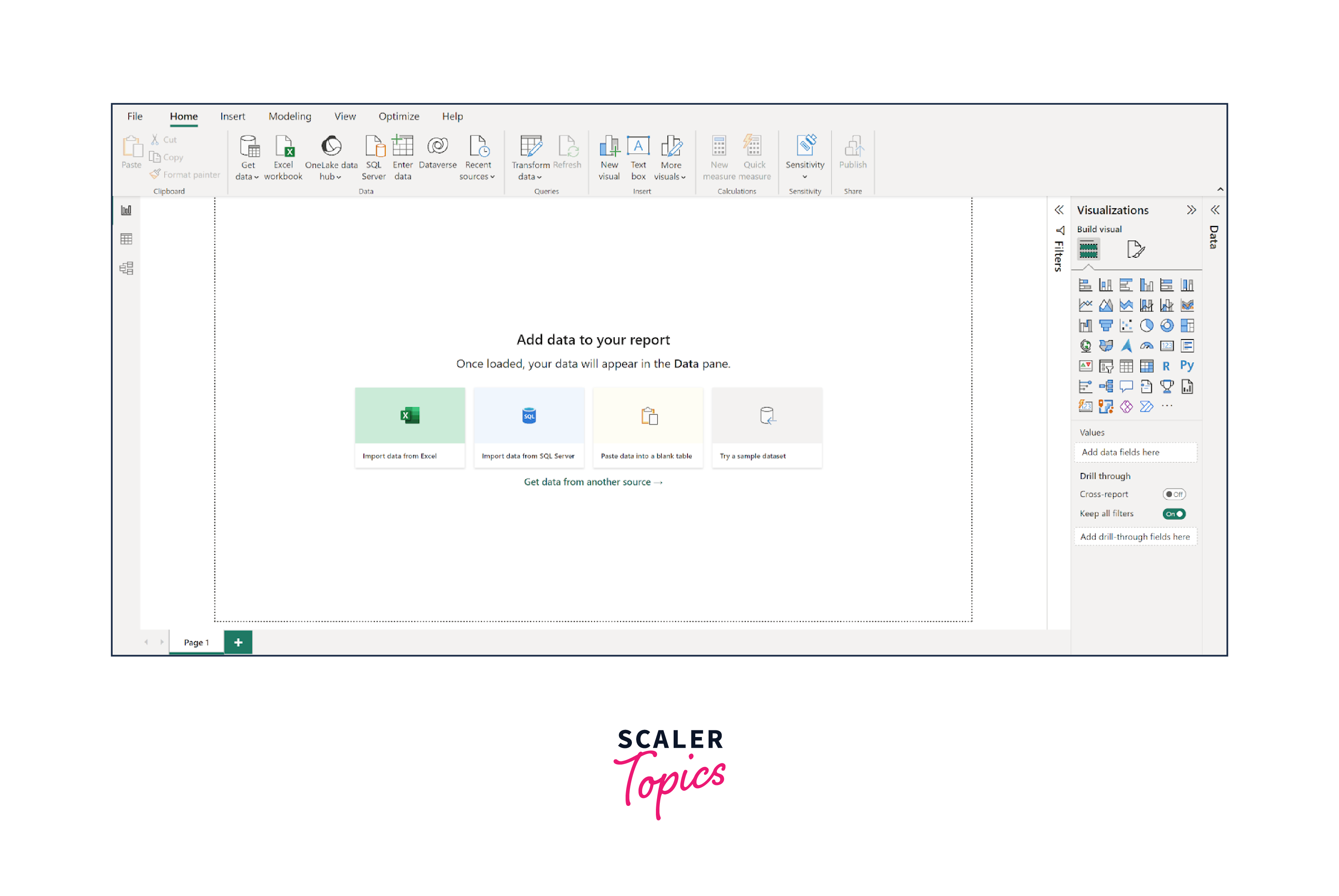The image size is (1339, 896).
Task: Open the File menu
Action: pyautogui.click(x=135, y=116)
